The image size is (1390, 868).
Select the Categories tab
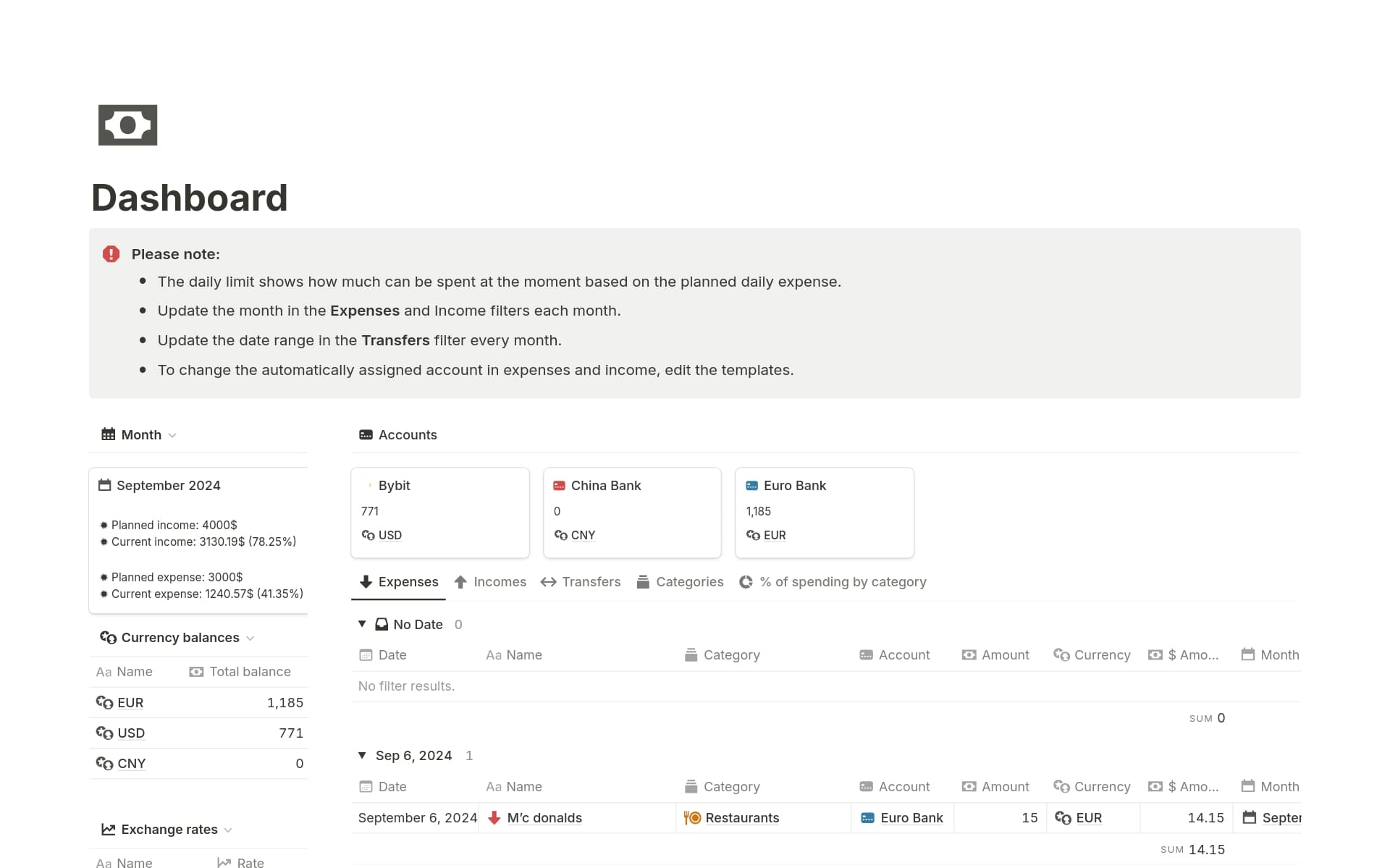pos(689,581)
